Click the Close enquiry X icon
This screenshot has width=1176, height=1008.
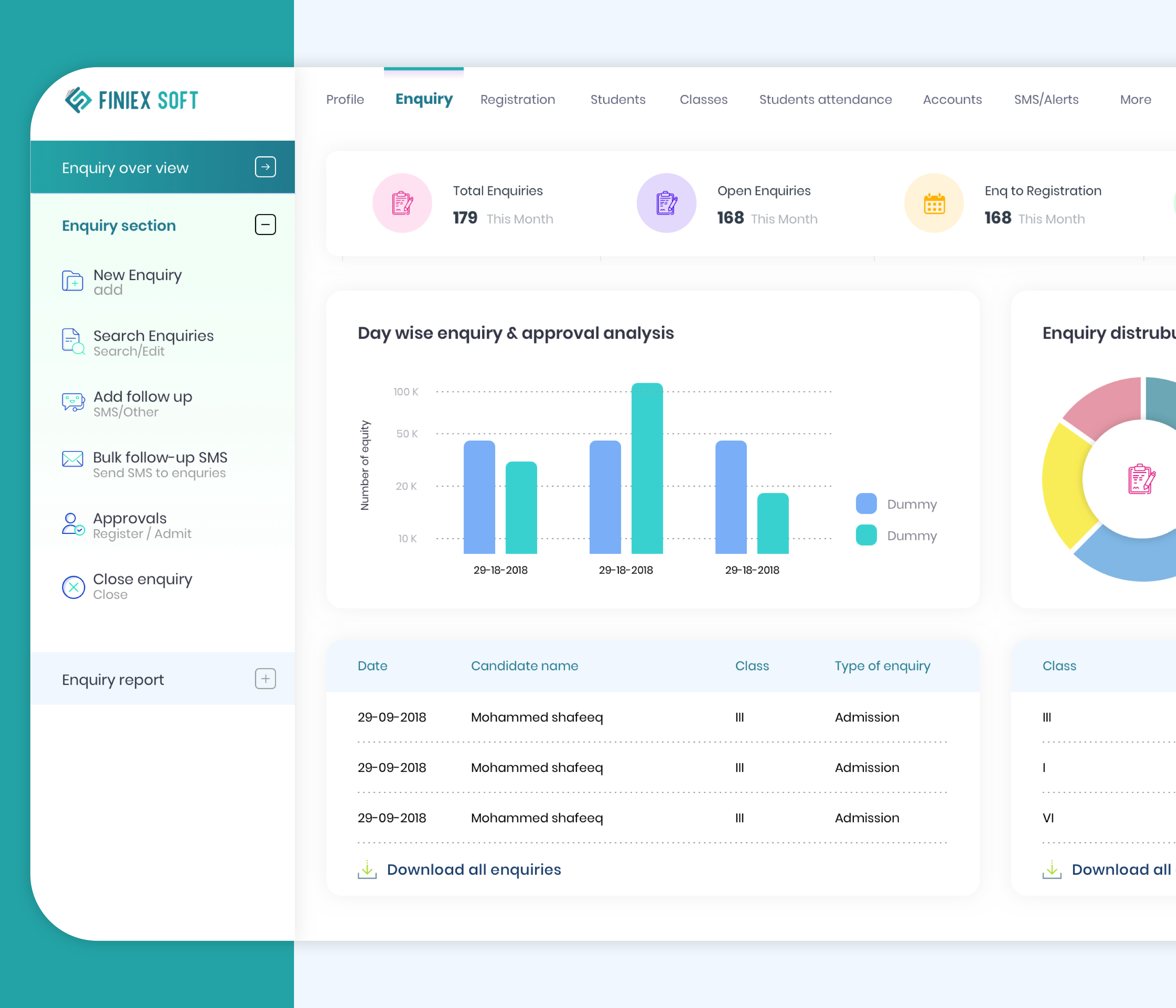point(73,587)
